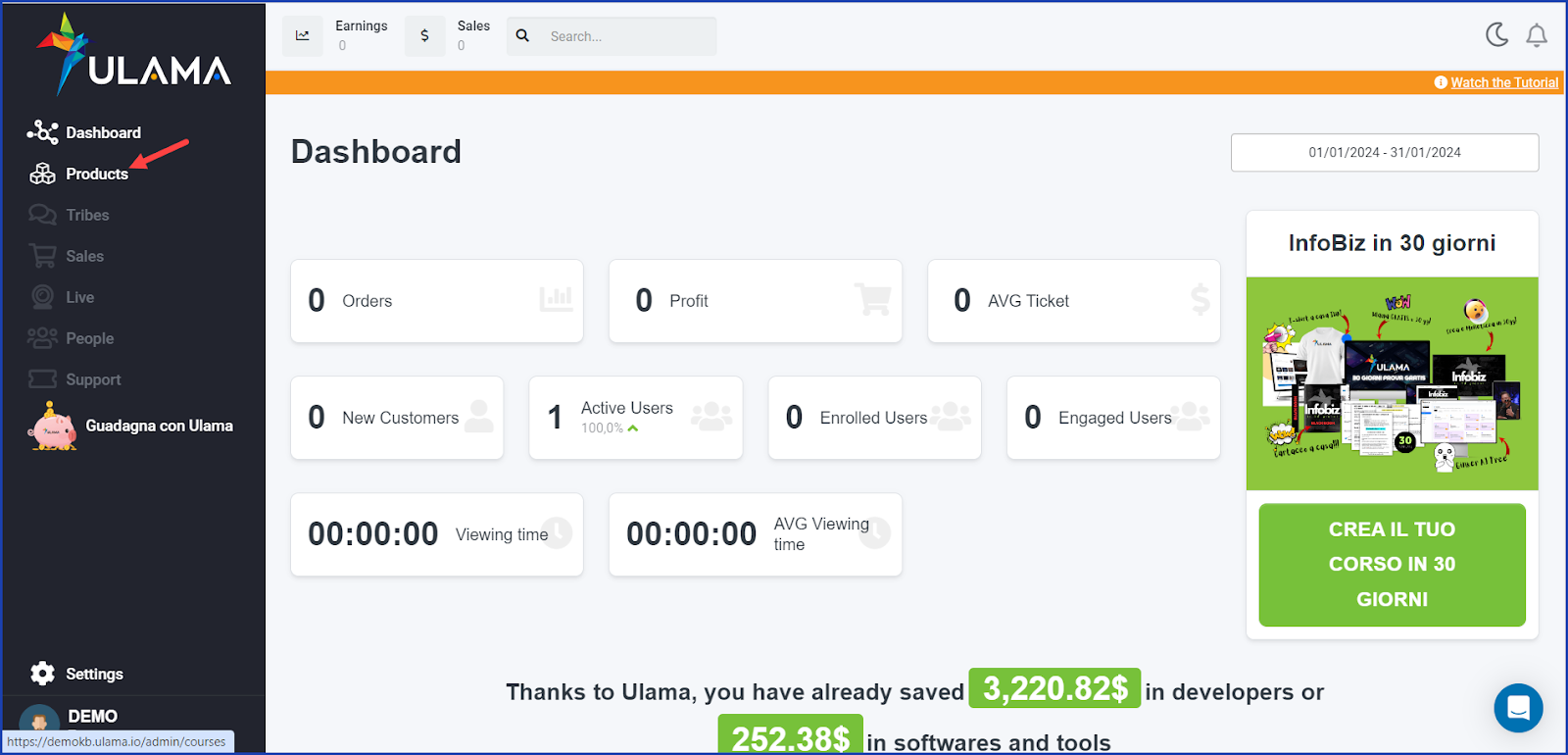Open the Live menu item
This screenshot has height=755, width=1568.
[x=79, y=297]
